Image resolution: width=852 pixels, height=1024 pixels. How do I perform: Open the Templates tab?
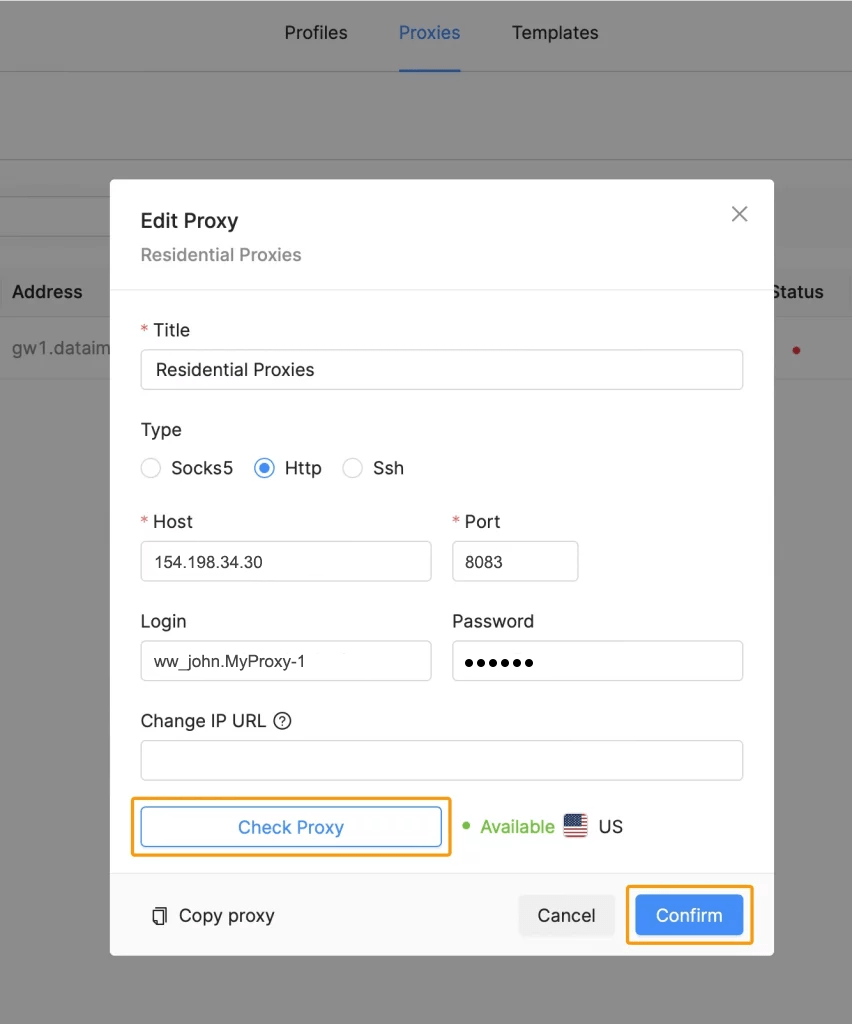pyautogui.click(x=555, y=33)
